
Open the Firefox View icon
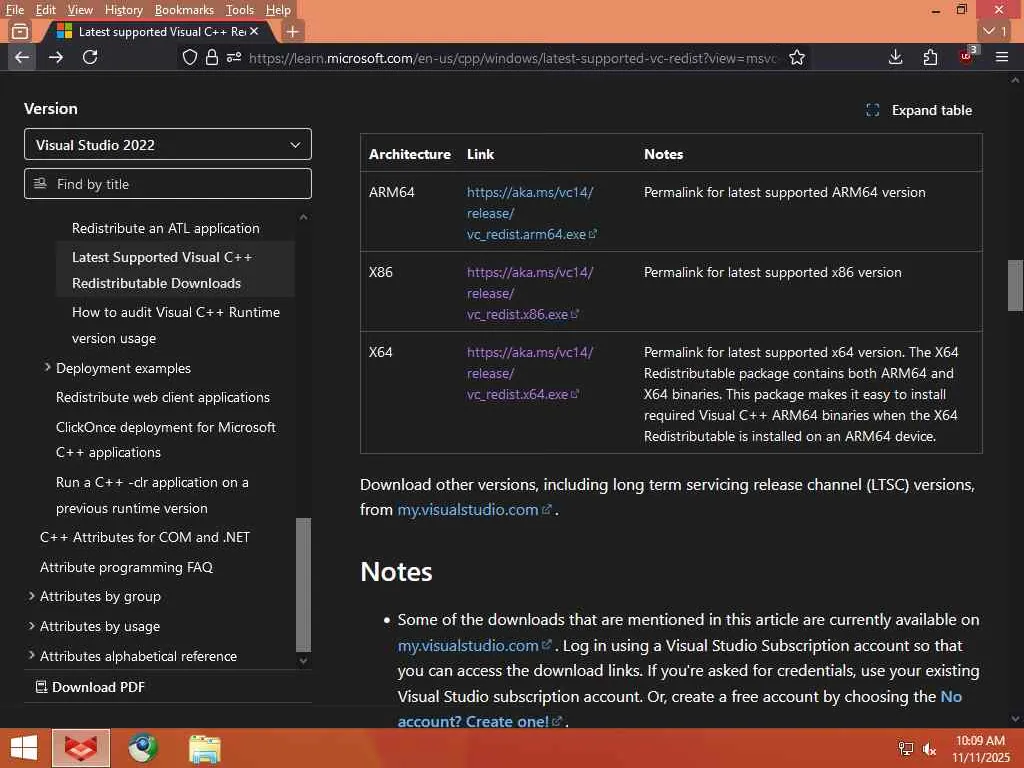click(20, 31)
